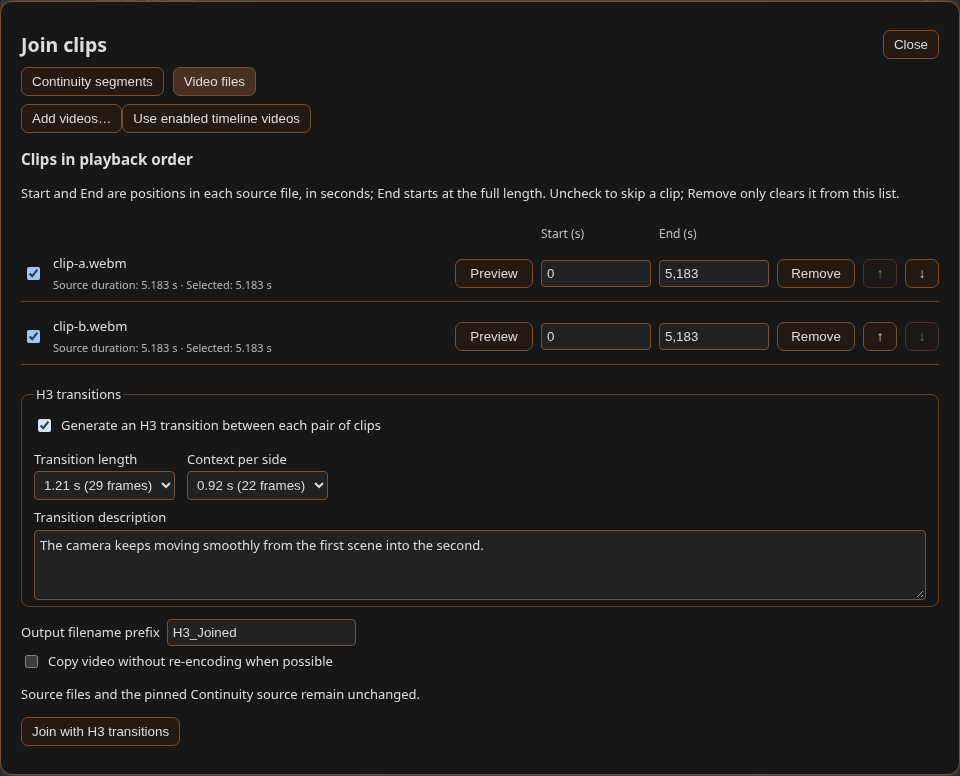Click the Join clips title
Screen dimensions: 960x776
point(64,45)
